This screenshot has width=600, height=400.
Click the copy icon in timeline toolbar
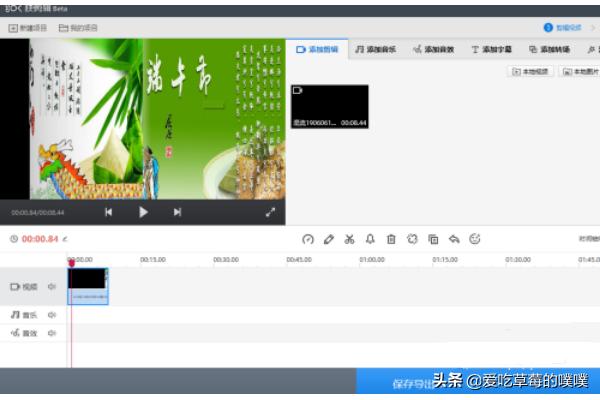point(433,239)
